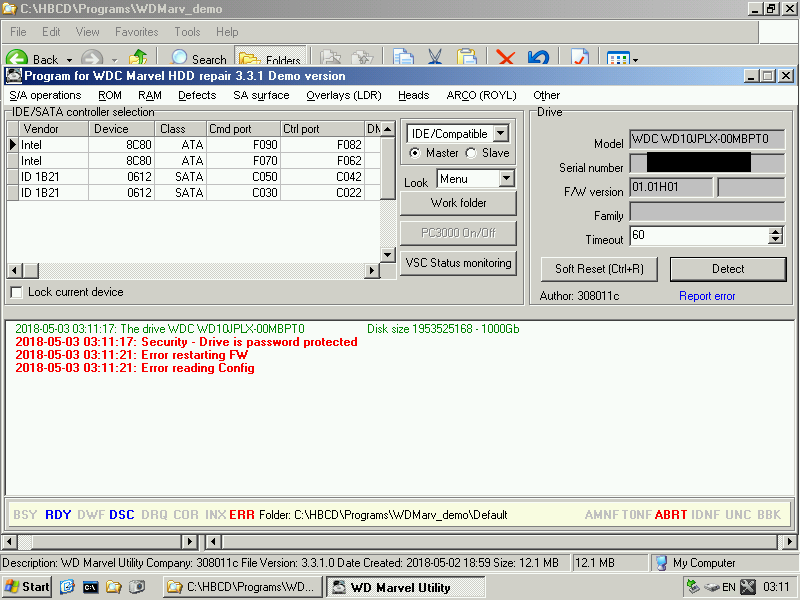Launch Internet Explorer from quick launch
Image resolution: width=800 pixels, height=600 pixels.
point(67,587)
